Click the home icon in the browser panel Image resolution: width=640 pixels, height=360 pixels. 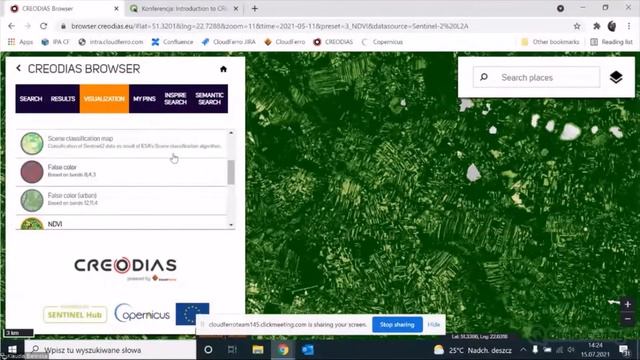point(223,69)
